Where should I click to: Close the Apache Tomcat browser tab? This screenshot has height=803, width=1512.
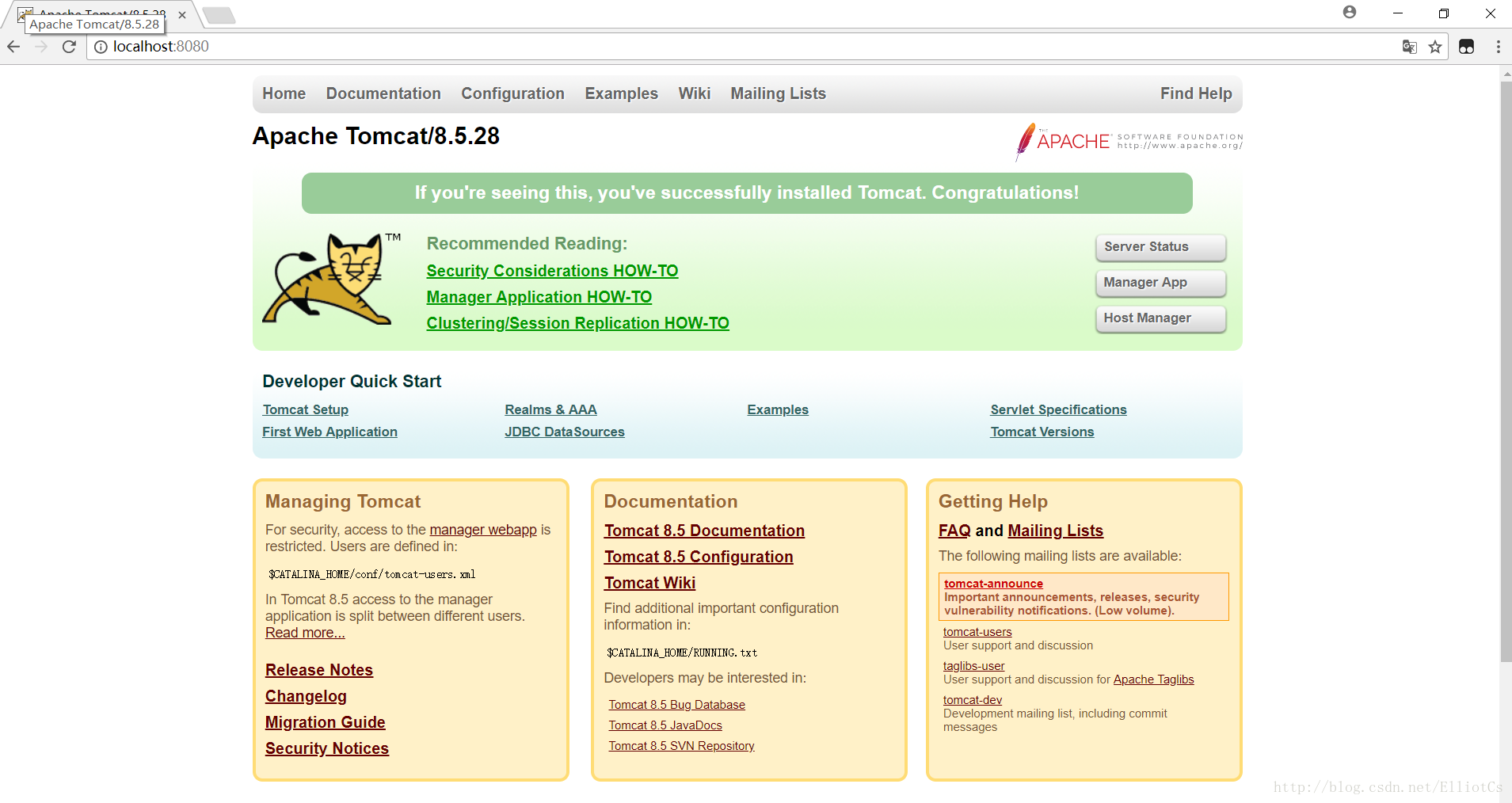point(182,15)
